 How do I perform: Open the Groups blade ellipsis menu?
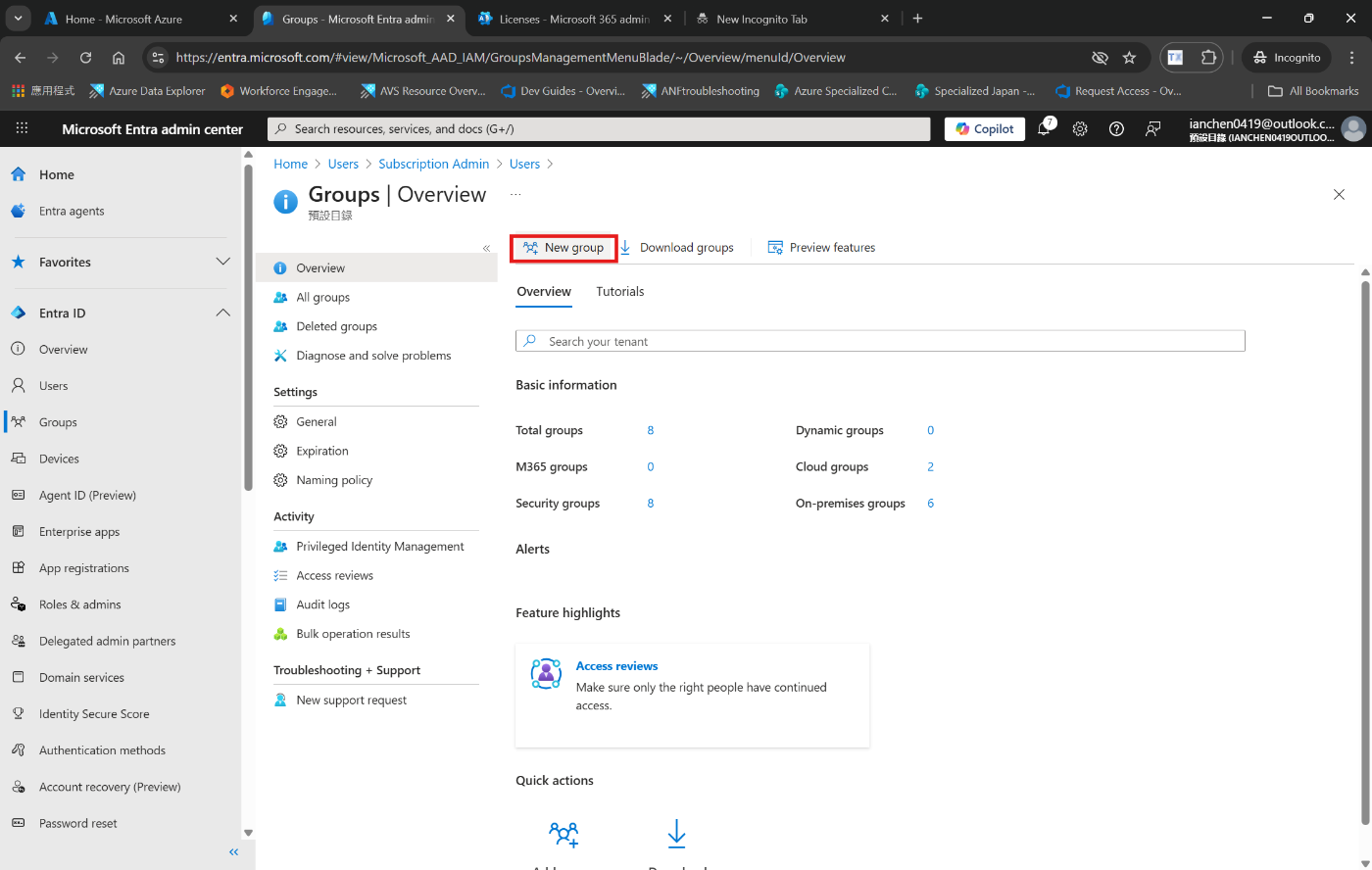(x=515, y=194)
